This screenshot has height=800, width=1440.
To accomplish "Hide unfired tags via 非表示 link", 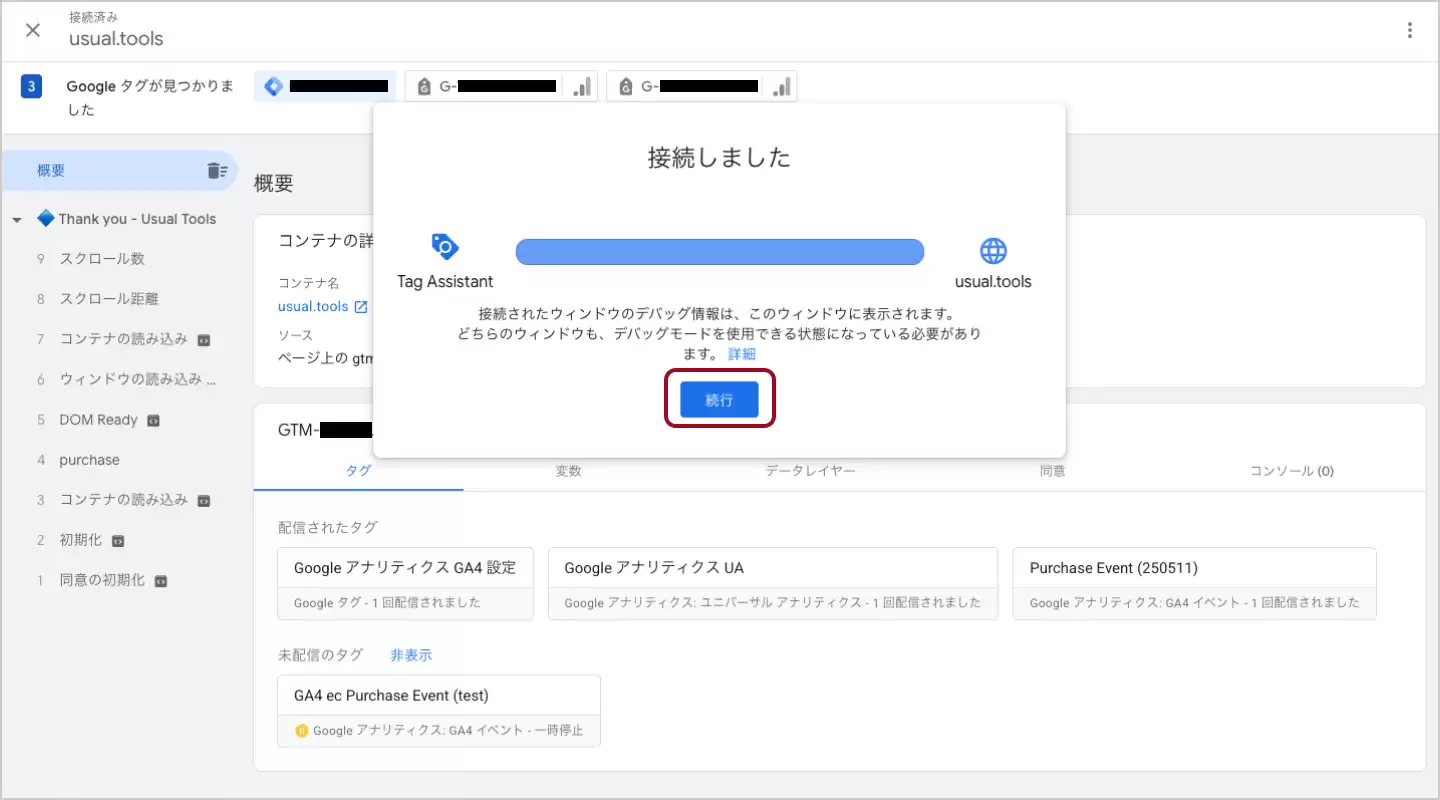I will tap(411, 656).
